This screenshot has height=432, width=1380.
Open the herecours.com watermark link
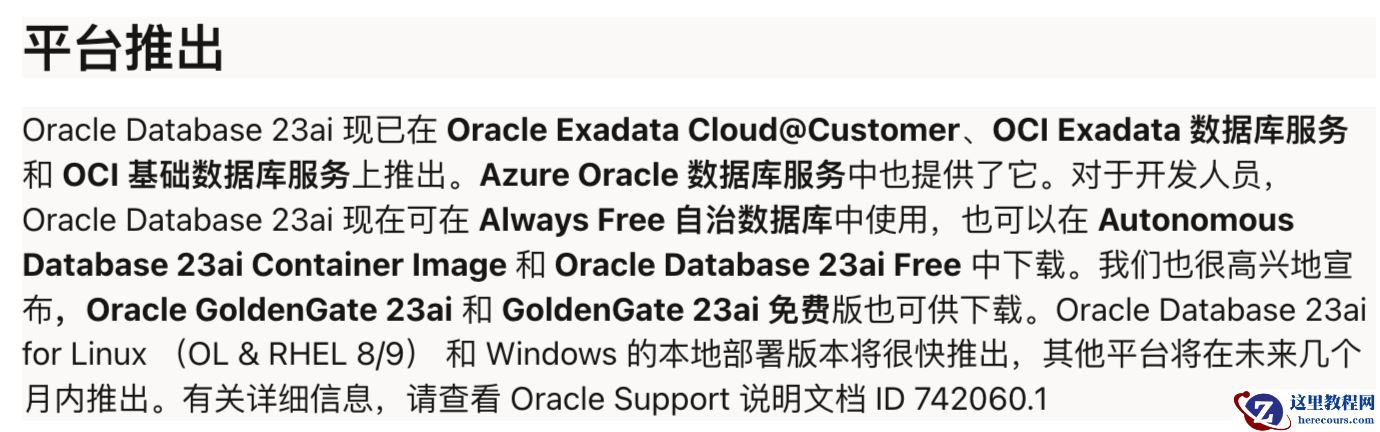[x=1332, y=421]
